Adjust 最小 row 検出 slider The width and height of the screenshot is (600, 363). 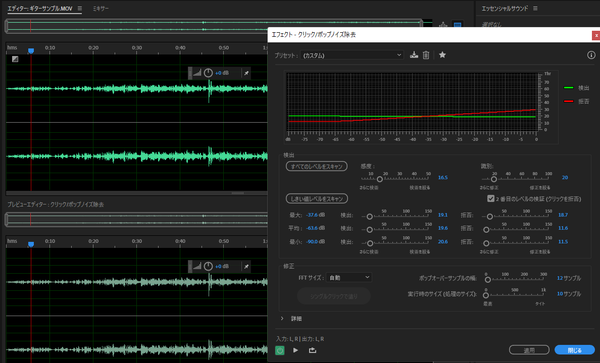(370, 243)
